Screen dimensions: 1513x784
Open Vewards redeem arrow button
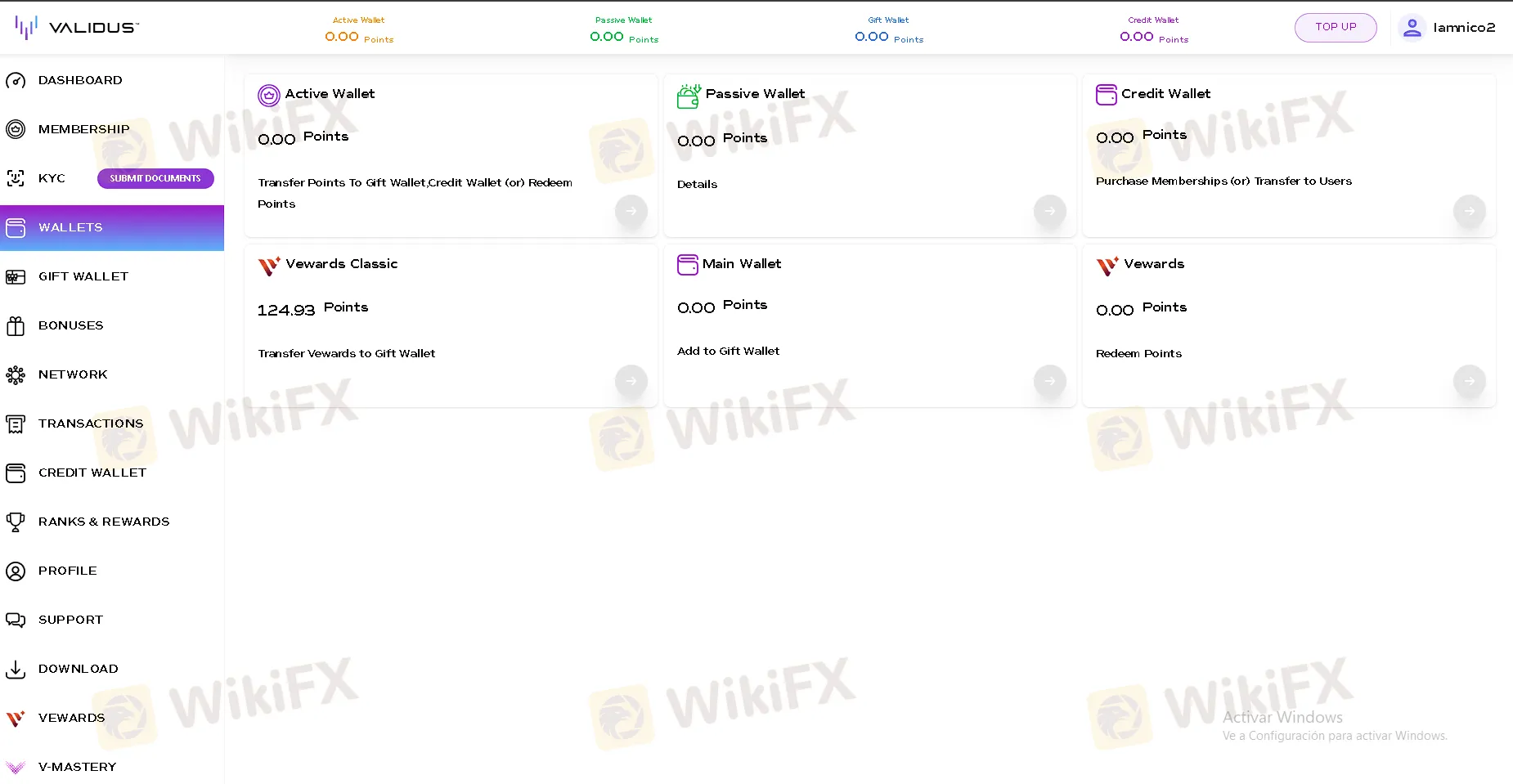click(x=1470, y=381)
